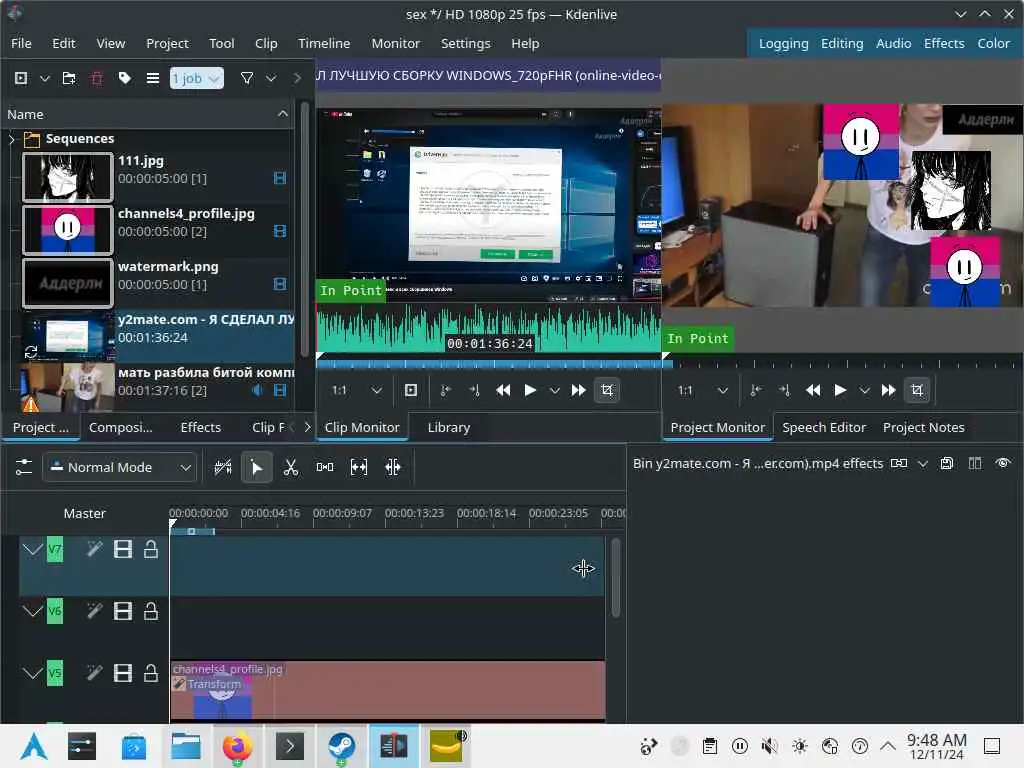The width and height of the screenshot is (1024, 768).
Task: Set zone in point in Clip Monitor
Action: [x=445, y=390]
